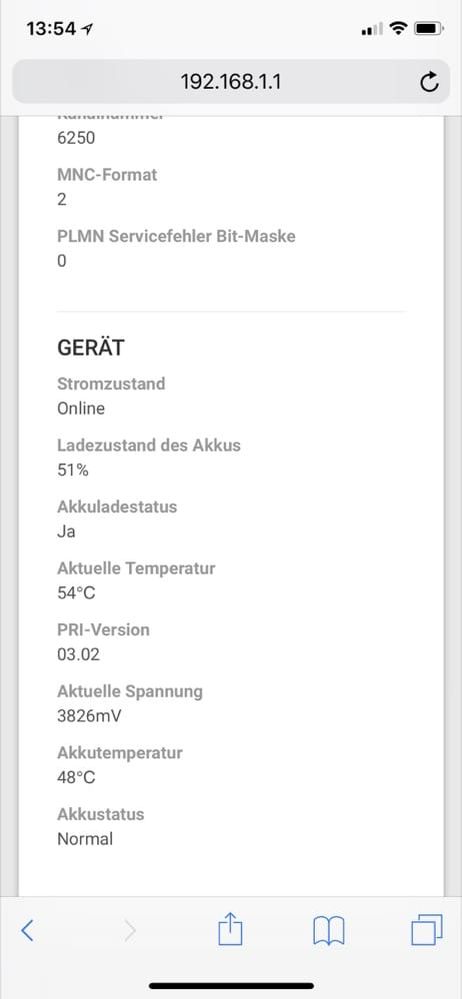Image resolution: width=462 pixels, height=999 pixels.
Task: Tap the home indicator bar
Action: (231, 986)
